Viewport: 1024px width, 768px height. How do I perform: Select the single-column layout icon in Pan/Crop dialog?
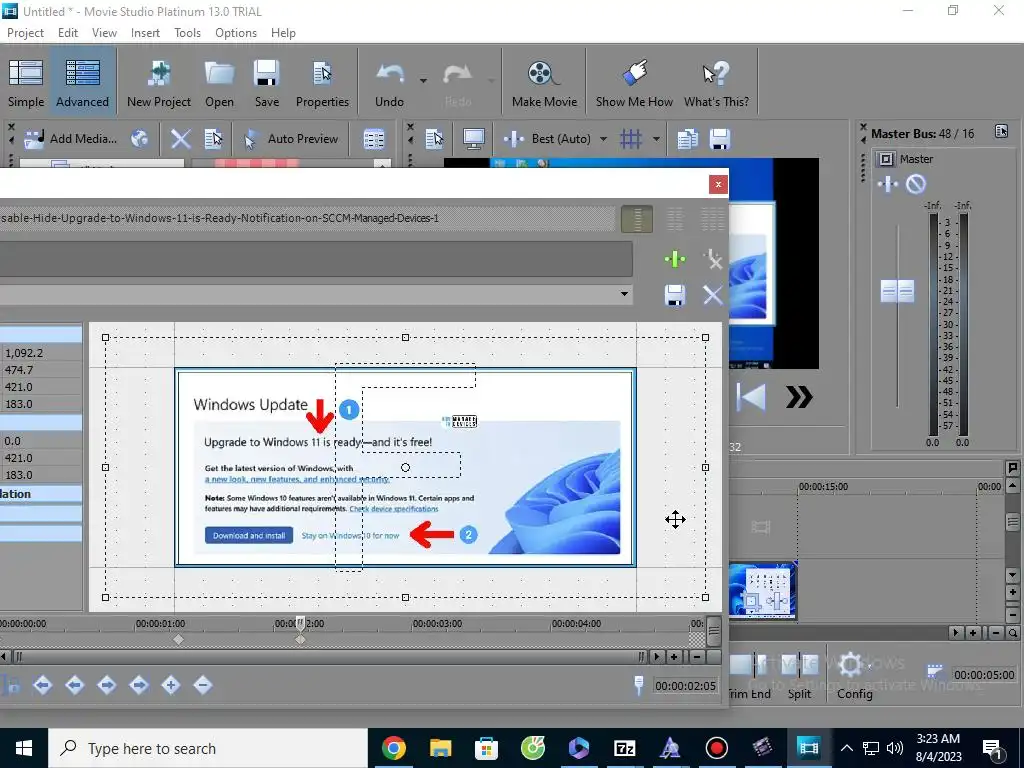point(637,219)
